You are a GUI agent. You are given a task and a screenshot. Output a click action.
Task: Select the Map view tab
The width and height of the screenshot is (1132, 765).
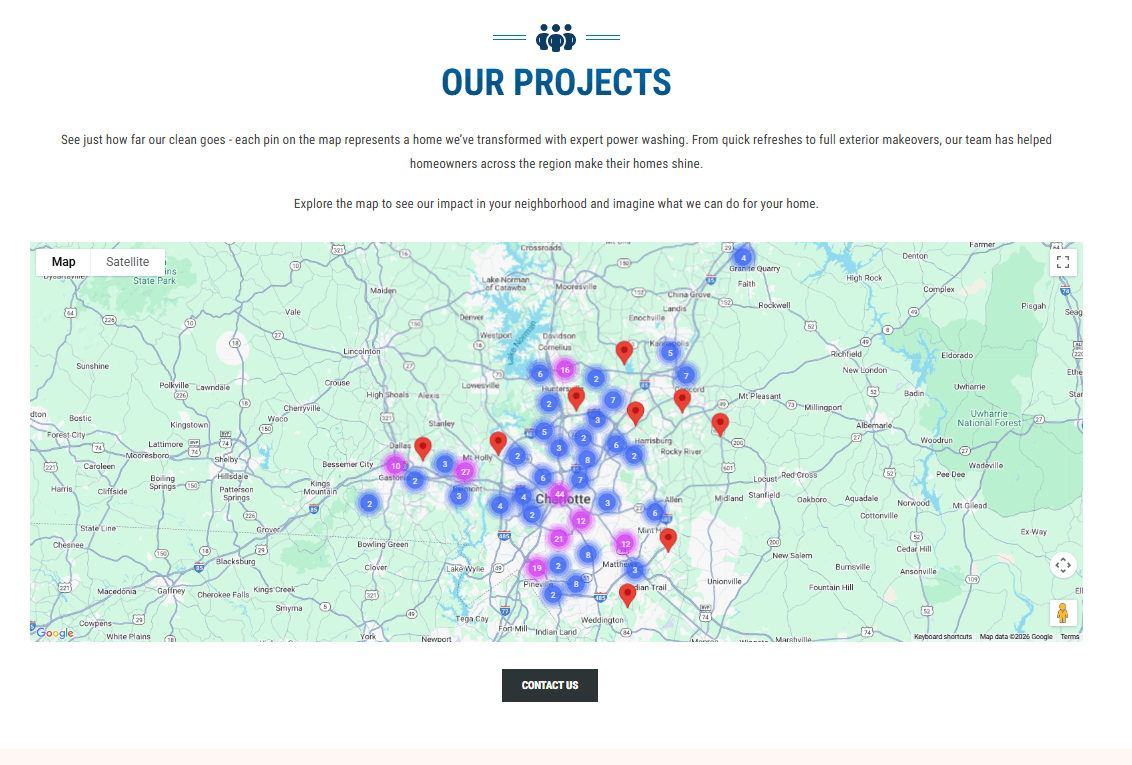pos(64,262)
